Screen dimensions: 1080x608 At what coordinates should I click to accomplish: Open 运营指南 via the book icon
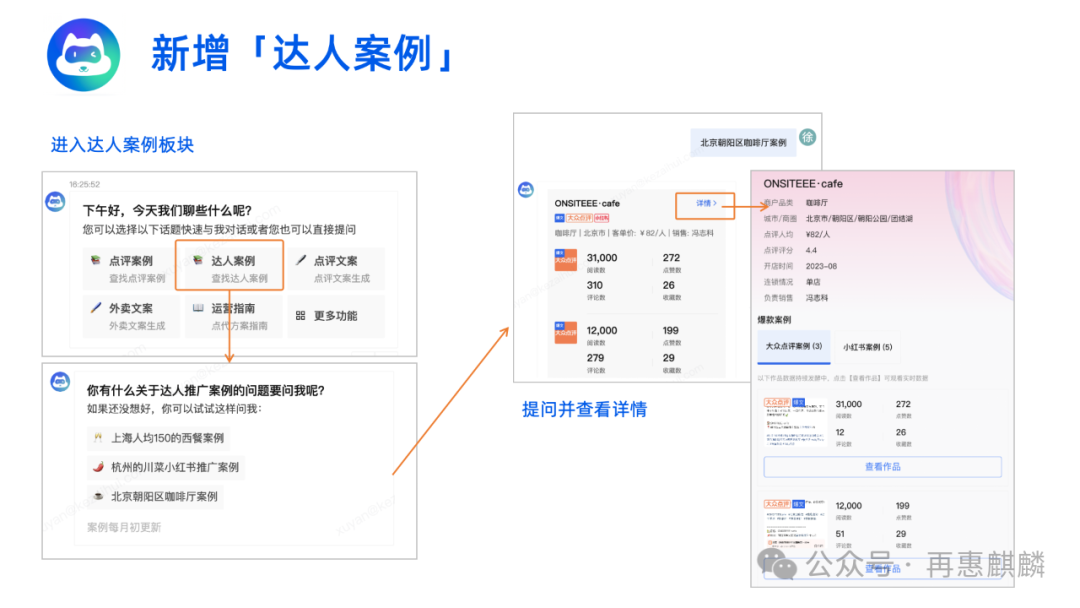tap(198, 309)
